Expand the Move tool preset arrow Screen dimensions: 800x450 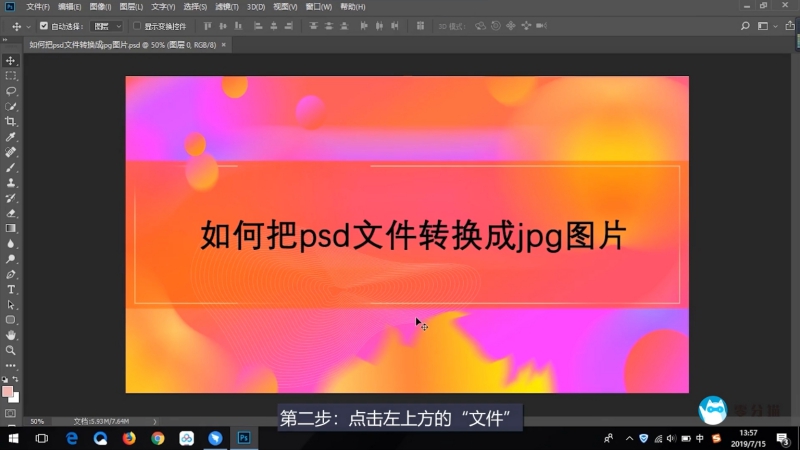coord(28,26)
